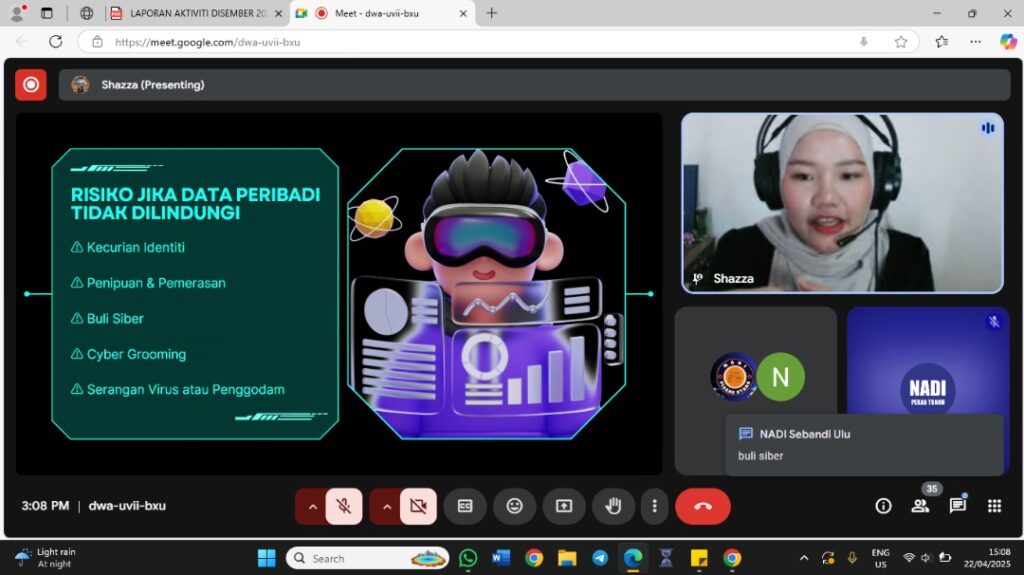Unmute the microphone
The height and width of the screenshot is (575, 1024).
click(344, 506)
